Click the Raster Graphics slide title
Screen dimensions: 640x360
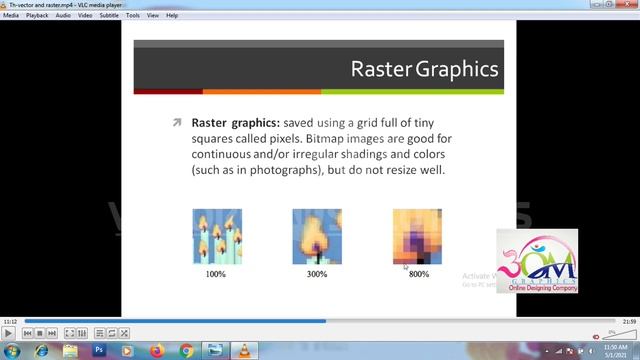tap(424, 69)
